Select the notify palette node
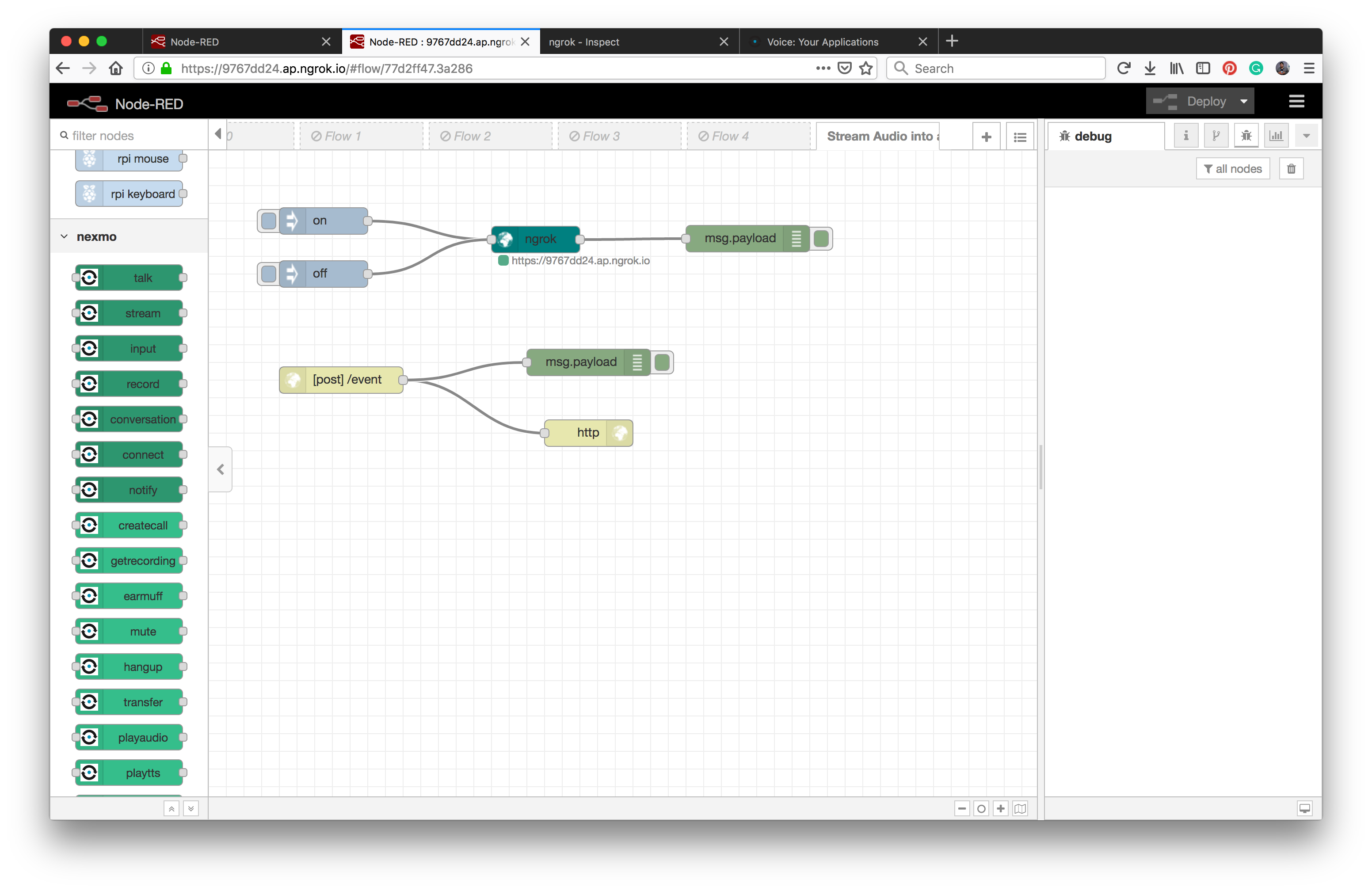Screen dimensions: 1372x891 tap(129, 490)
